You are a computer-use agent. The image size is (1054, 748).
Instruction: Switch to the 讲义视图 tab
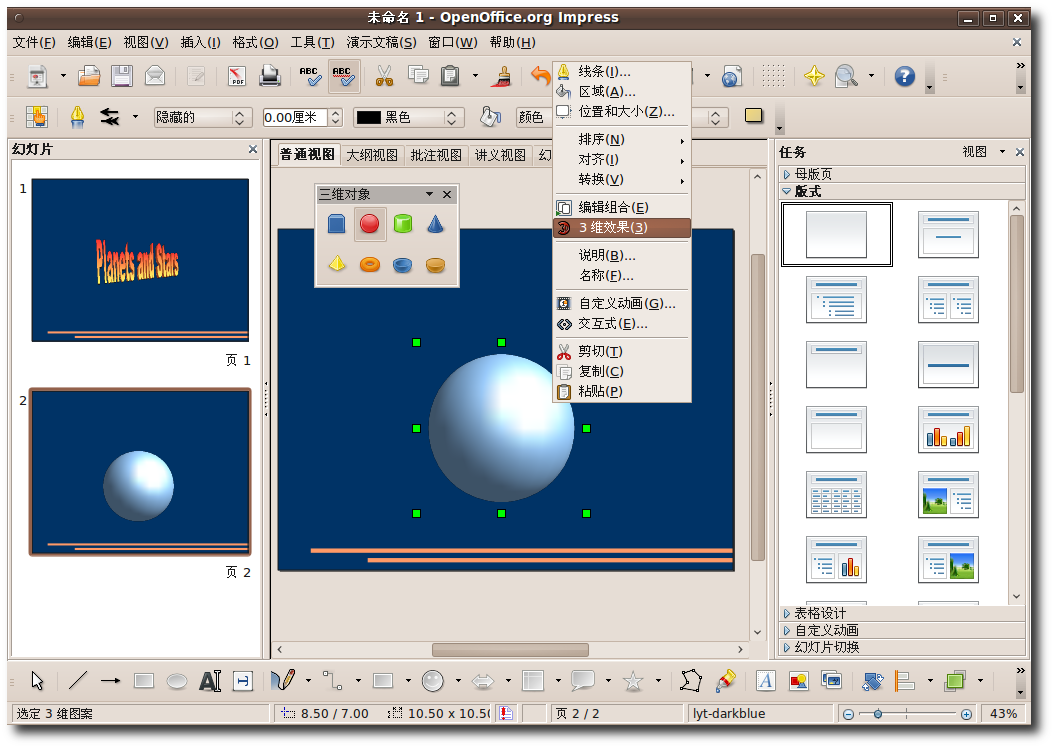point(500,155)
